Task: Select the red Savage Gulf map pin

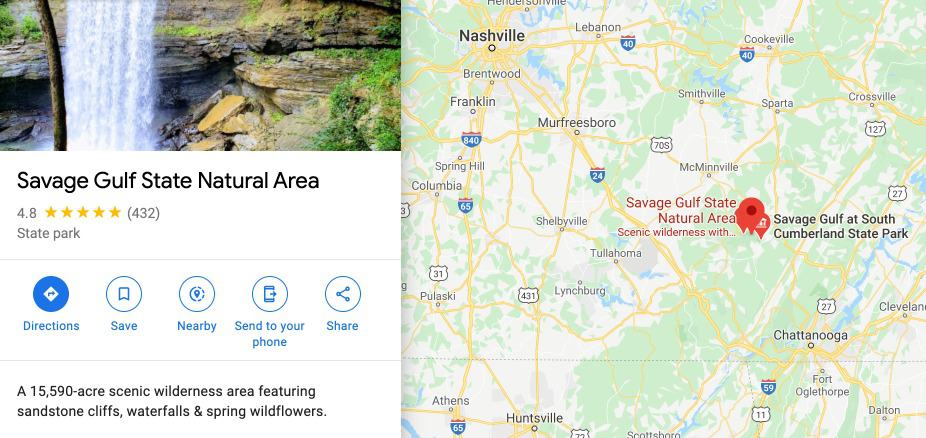Action: [x=751, y=215]
